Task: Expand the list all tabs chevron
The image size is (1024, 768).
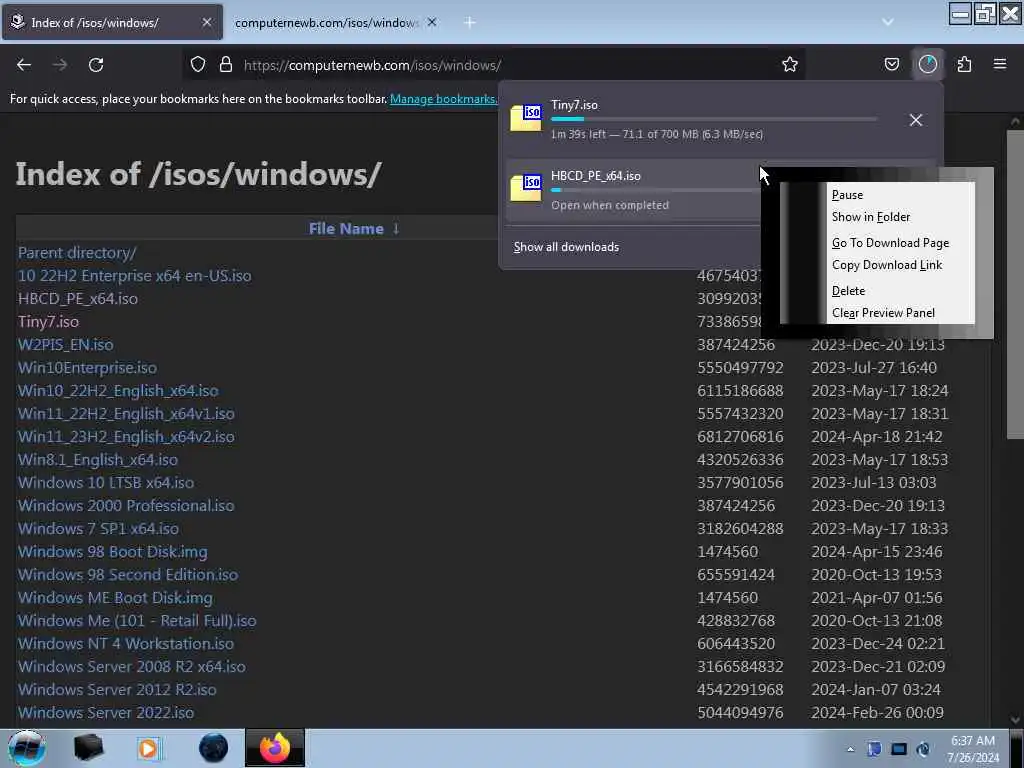Action: tap(888, 22)
